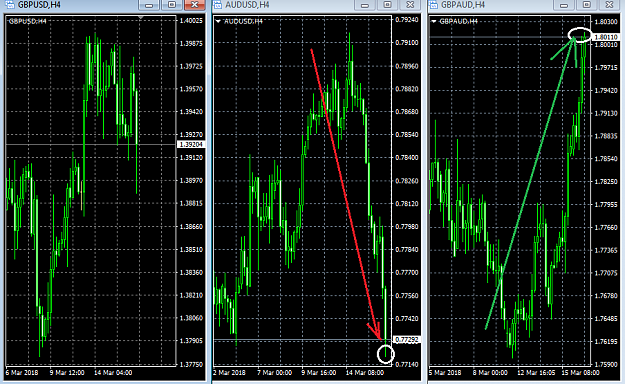Select the GBPAUD,H4 title bar text
Image resolution: width=625 pixels, height=384 pixels.
pos(463,5)
